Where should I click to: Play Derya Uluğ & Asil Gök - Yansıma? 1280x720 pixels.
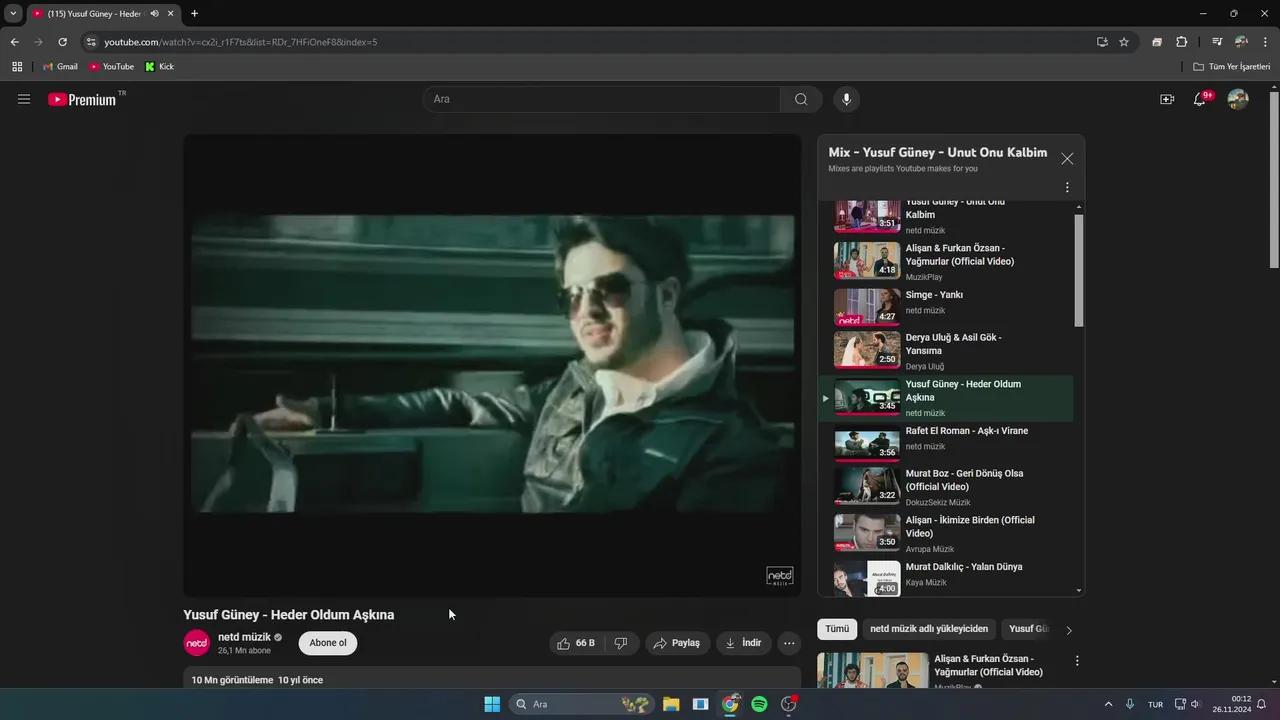pos(946,351)
